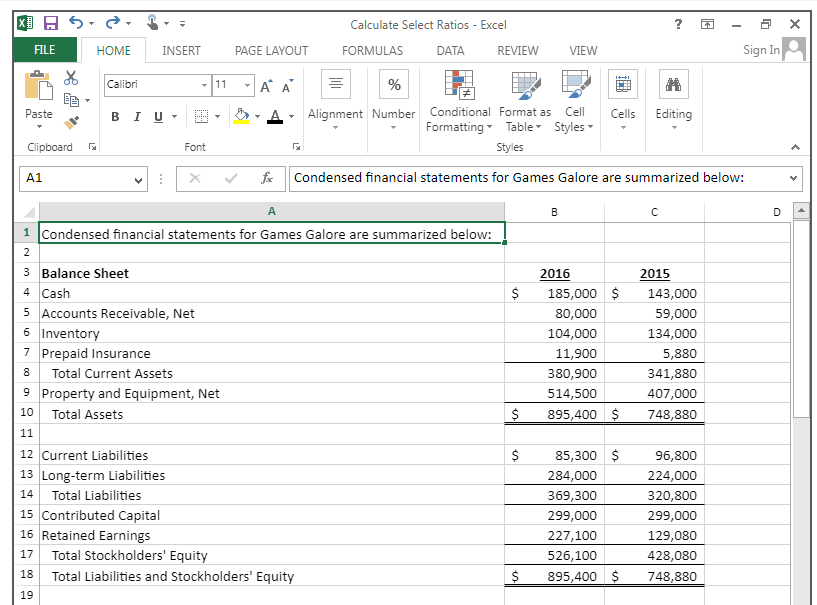Switch to the FORMULAS ribbon tab
The width and height of the screenshot is (817, 605).
pos(372,50)
